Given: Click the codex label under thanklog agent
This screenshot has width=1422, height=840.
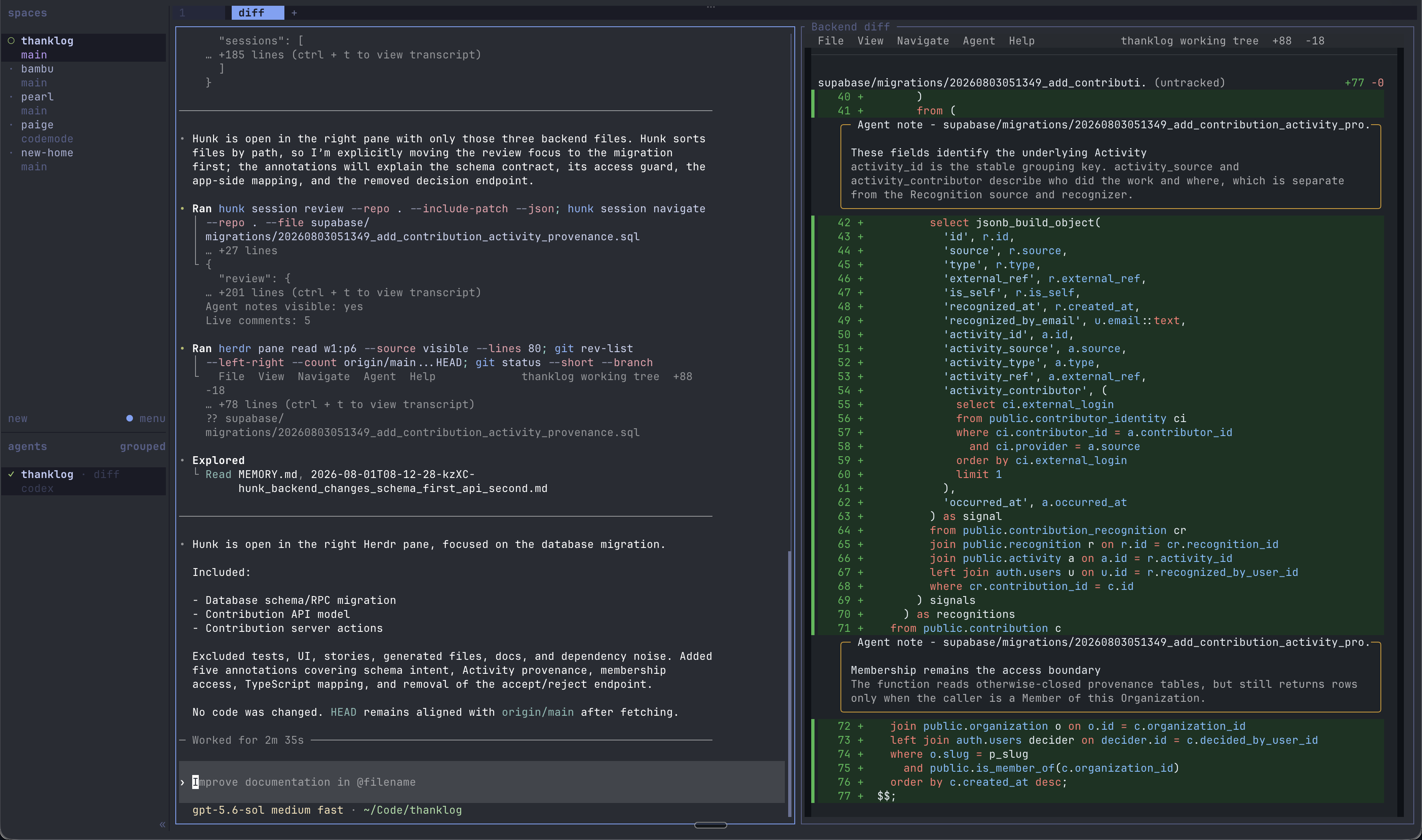Looking at the screenshot, I should point(37,488).
